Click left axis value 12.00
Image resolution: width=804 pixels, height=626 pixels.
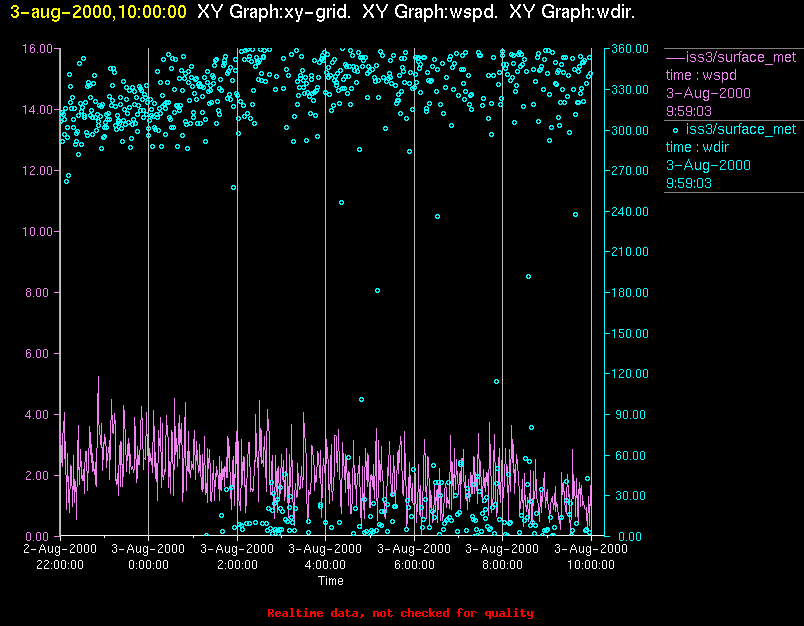37,171
